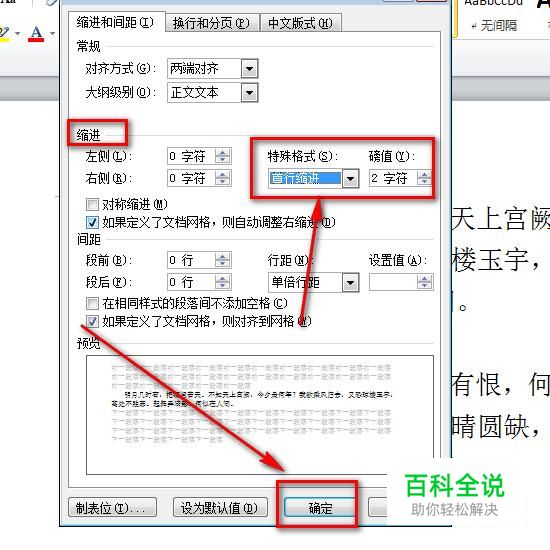
Task: Open the 中文版式 tab
Action: 300,23
